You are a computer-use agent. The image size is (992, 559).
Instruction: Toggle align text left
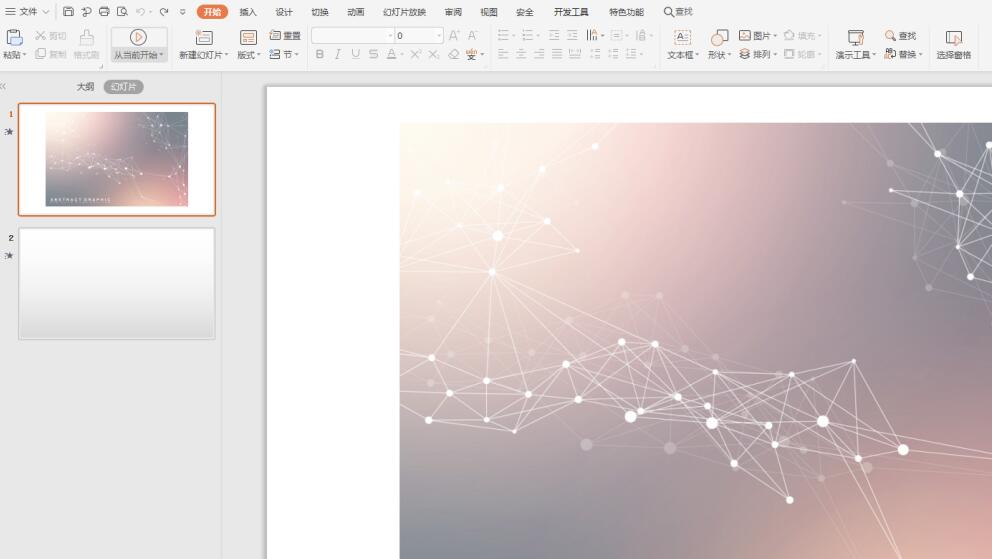click(x=503, y=54)
